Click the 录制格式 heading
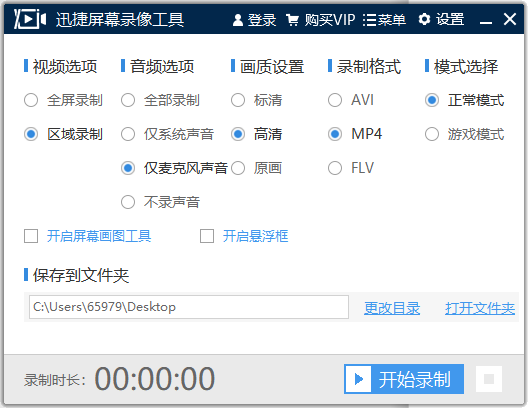 [369, 66]
